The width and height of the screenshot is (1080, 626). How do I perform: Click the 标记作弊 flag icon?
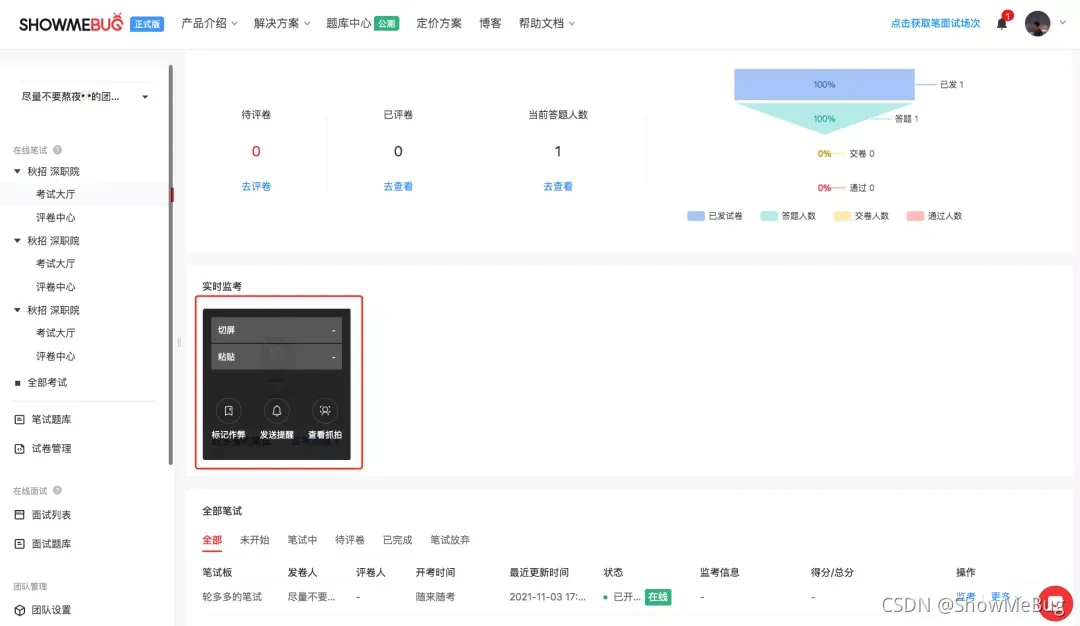tap(228, 410)
